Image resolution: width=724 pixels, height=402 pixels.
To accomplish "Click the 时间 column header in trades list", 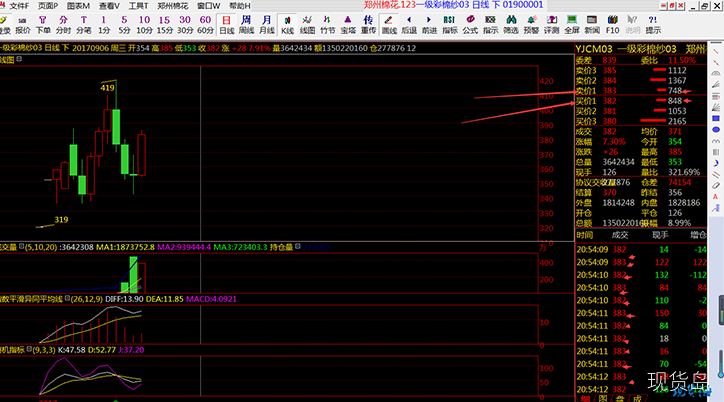I will (585, 233).
